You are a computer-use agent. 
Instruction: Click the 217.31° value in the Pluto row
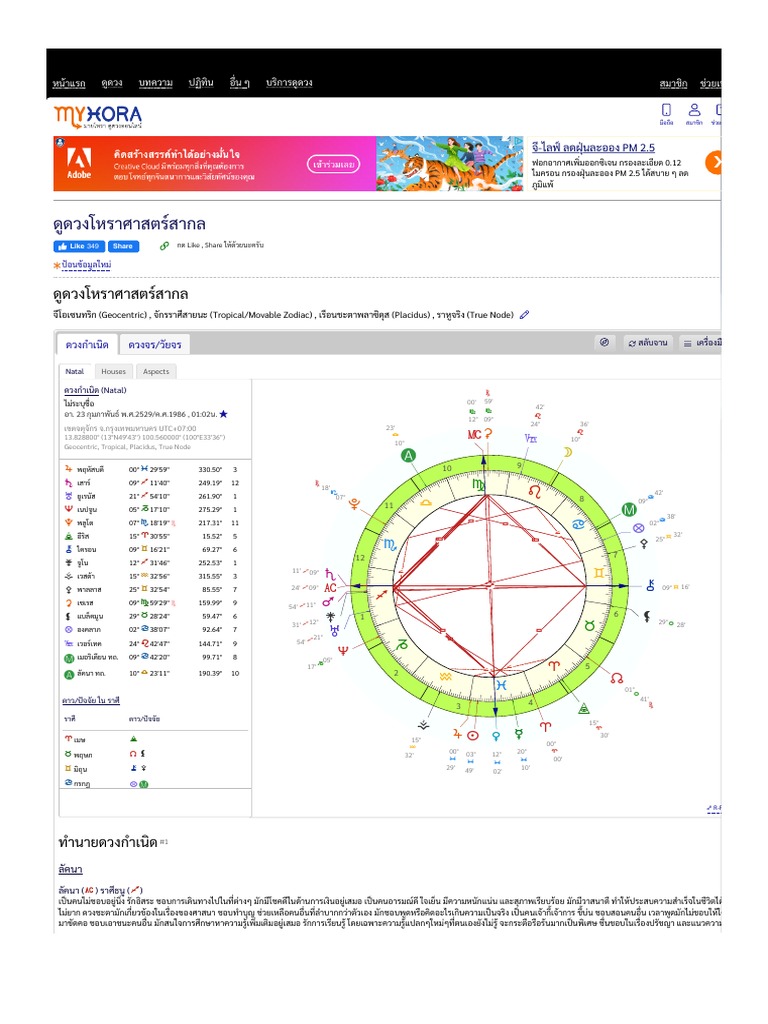pyautogui.click(x=210, y=523)
